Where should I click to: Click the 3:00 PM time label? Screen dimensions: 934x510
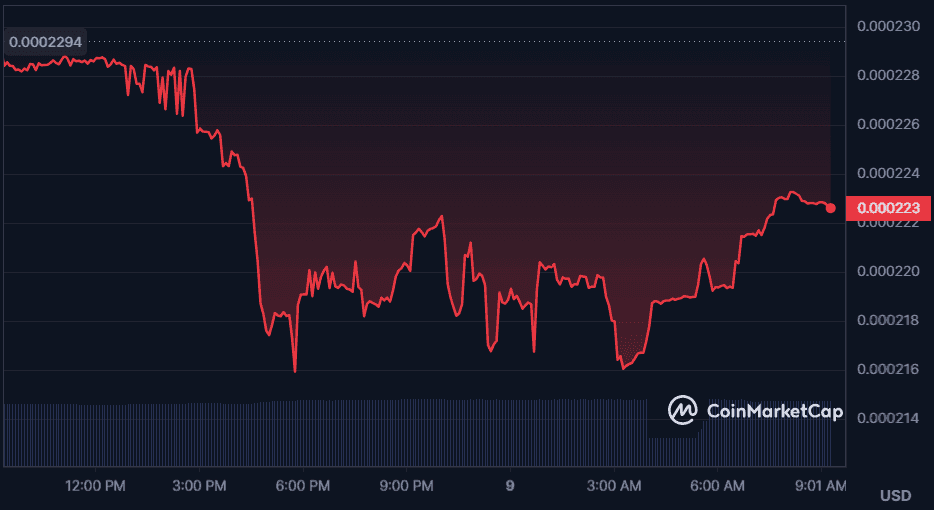pyautogui.click(x=202, y=486)
